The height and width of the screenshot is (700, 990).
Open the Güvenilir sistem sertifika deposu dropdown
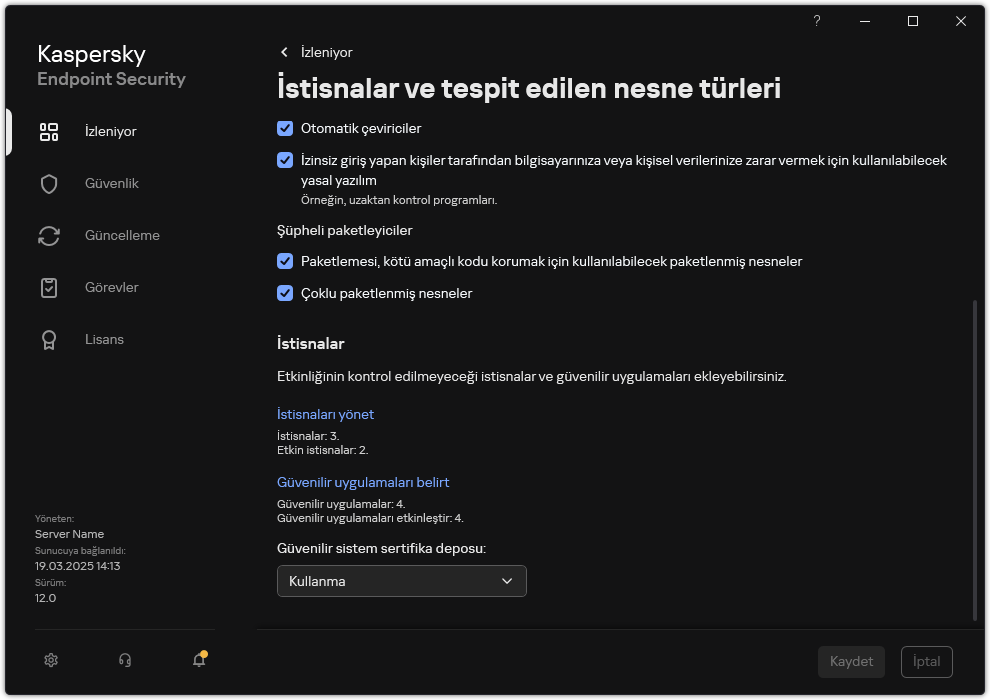point(401,580)
